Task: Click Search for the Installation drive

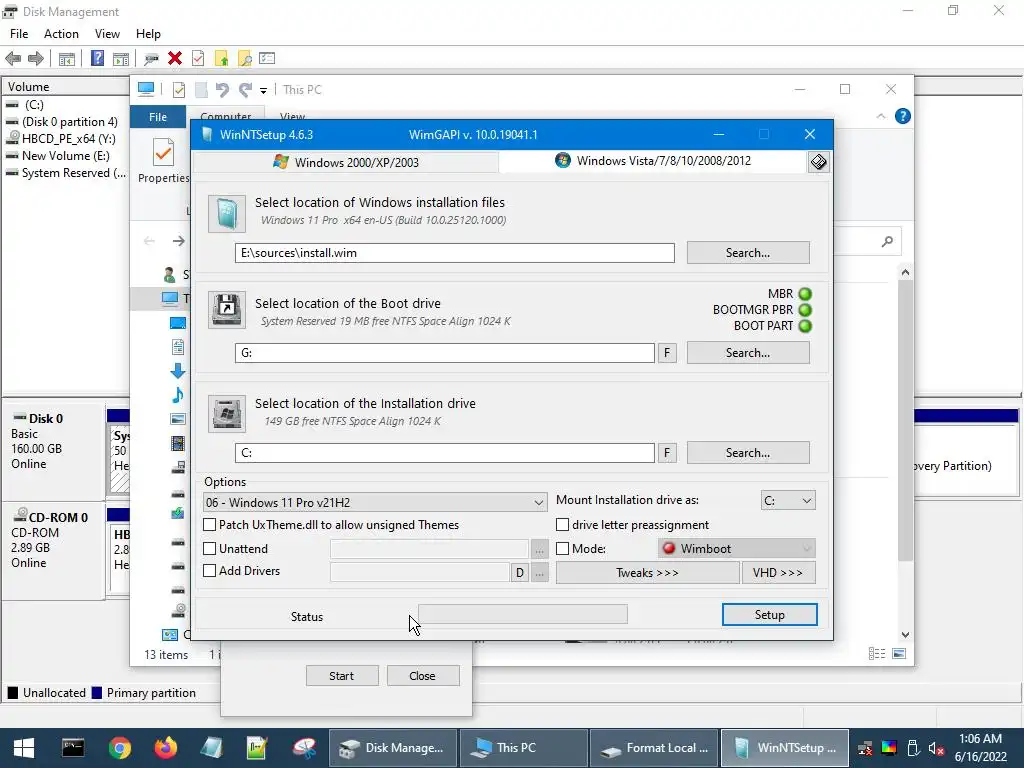Action: pos(748,453)
